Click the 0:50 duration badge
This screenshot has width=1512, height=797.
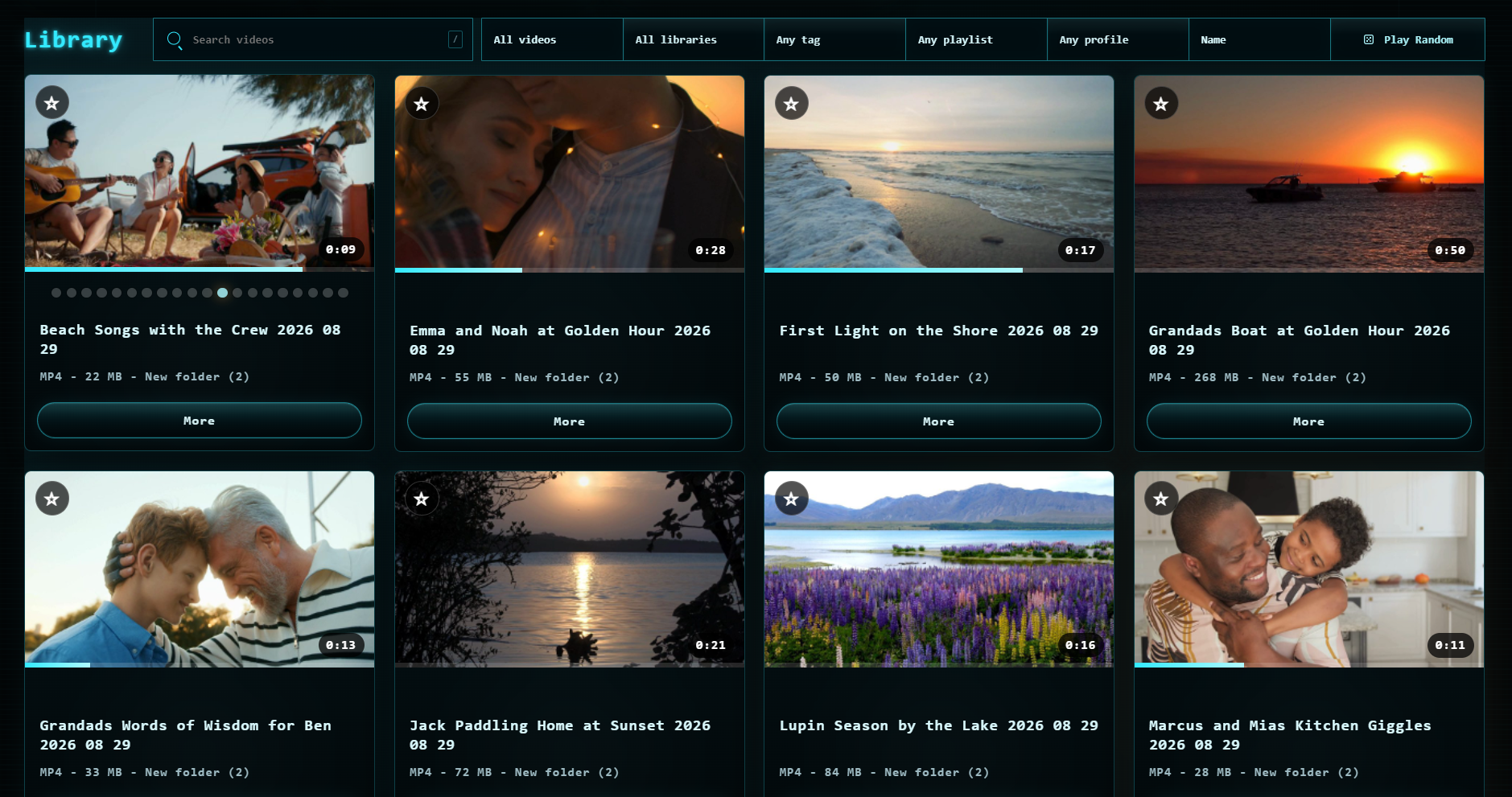click(x=1450, y=250)
